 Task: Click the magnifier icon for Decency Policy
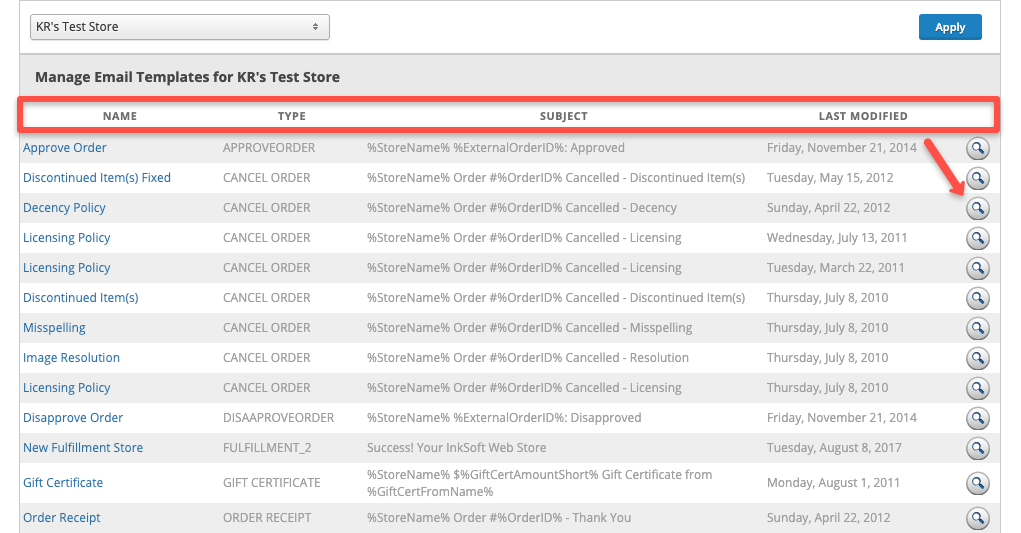tap(977, 209)
